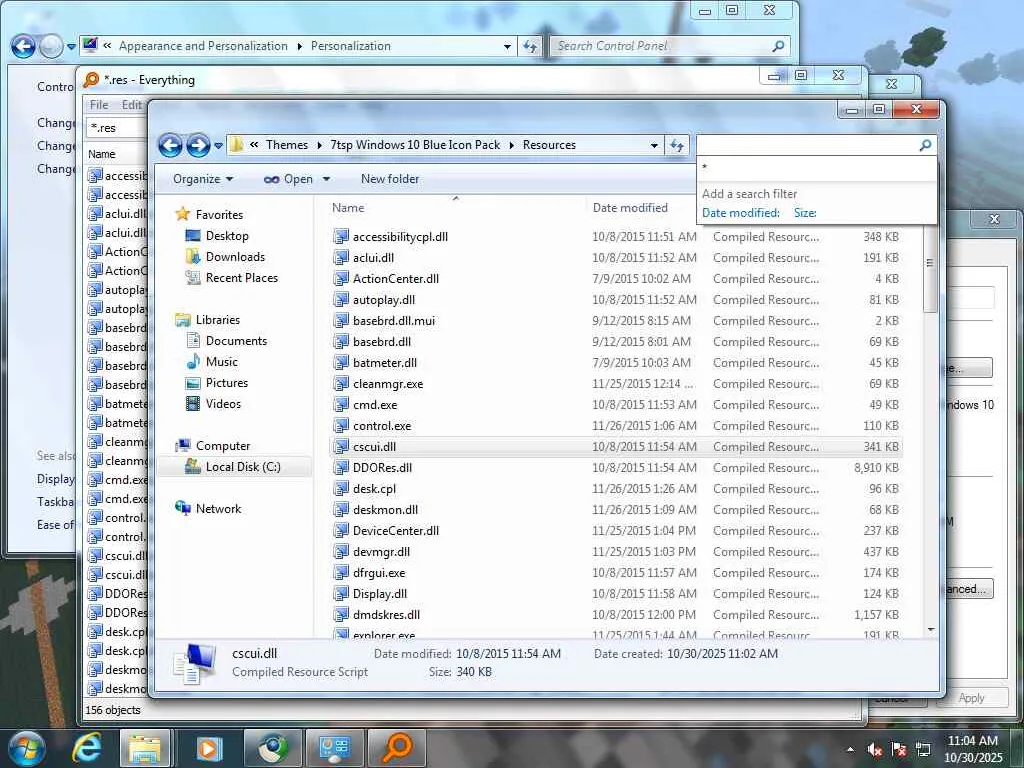Viewport: 1024px width, 768px height.
Task: Click Appearance and Personalization breadcrumb in Control Panel
Action: (x=203, y=46)
